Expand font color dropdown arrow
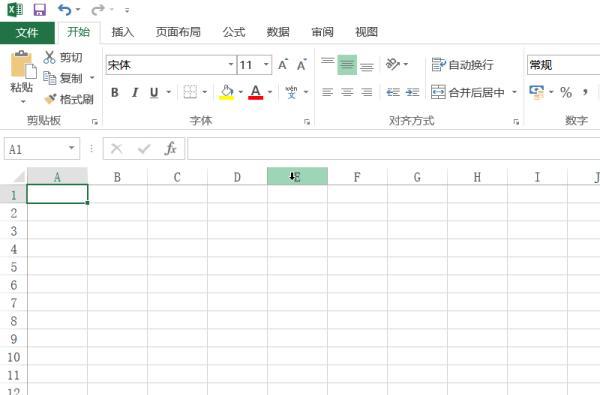Screen dimensions: 600x395 [270, 92]
